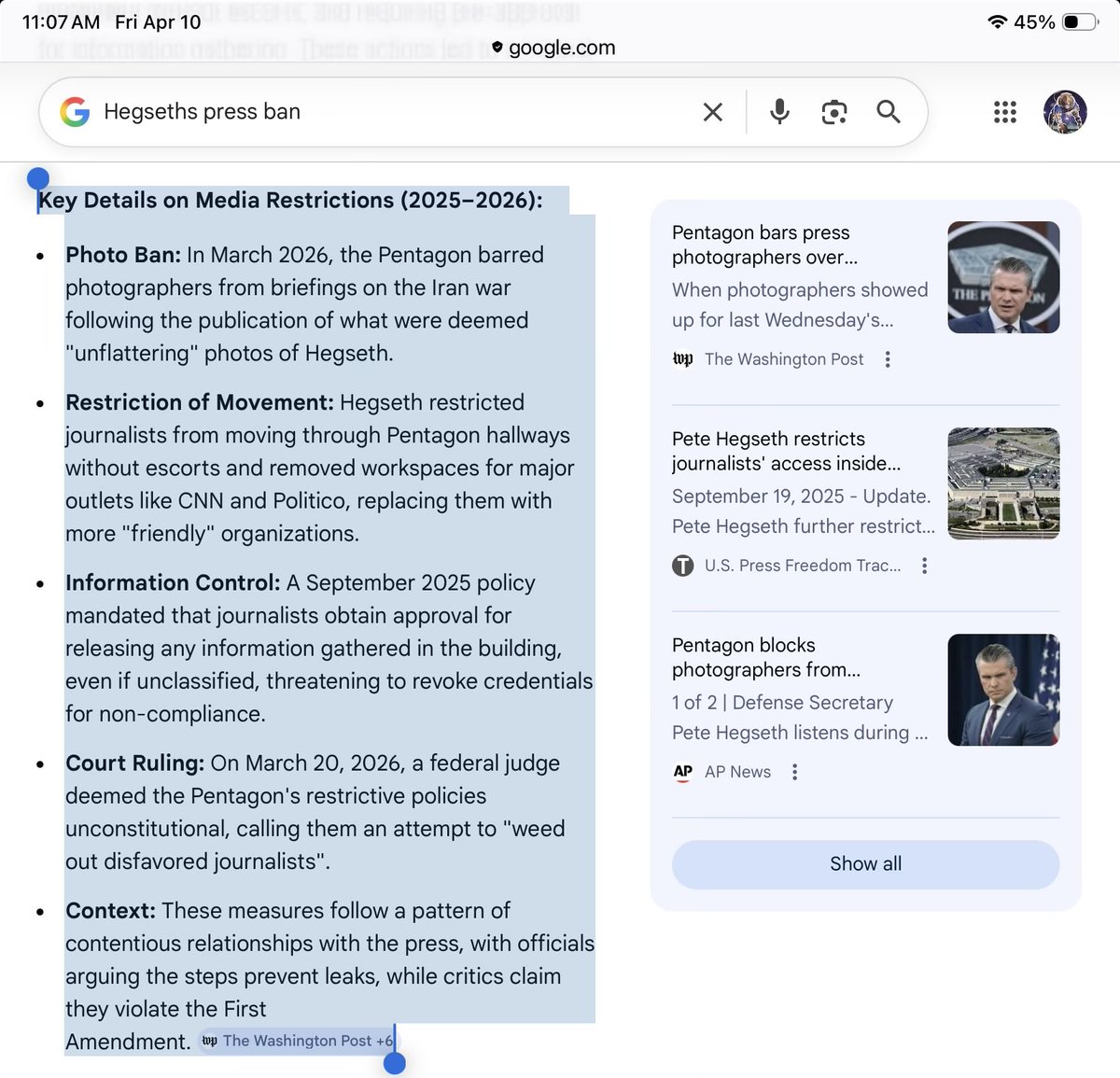The width and height of the screenshot is (1120, 1078).
Task: Click the 'Information Control:' bullet label
Action: pyautogui.click(x=173, y=582)
